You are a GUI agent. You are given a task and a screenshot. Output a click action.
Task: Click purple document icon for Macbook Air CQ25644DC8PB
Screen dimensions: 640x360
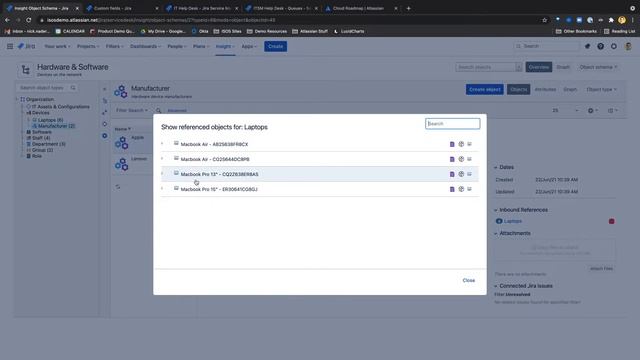[452, 159]
